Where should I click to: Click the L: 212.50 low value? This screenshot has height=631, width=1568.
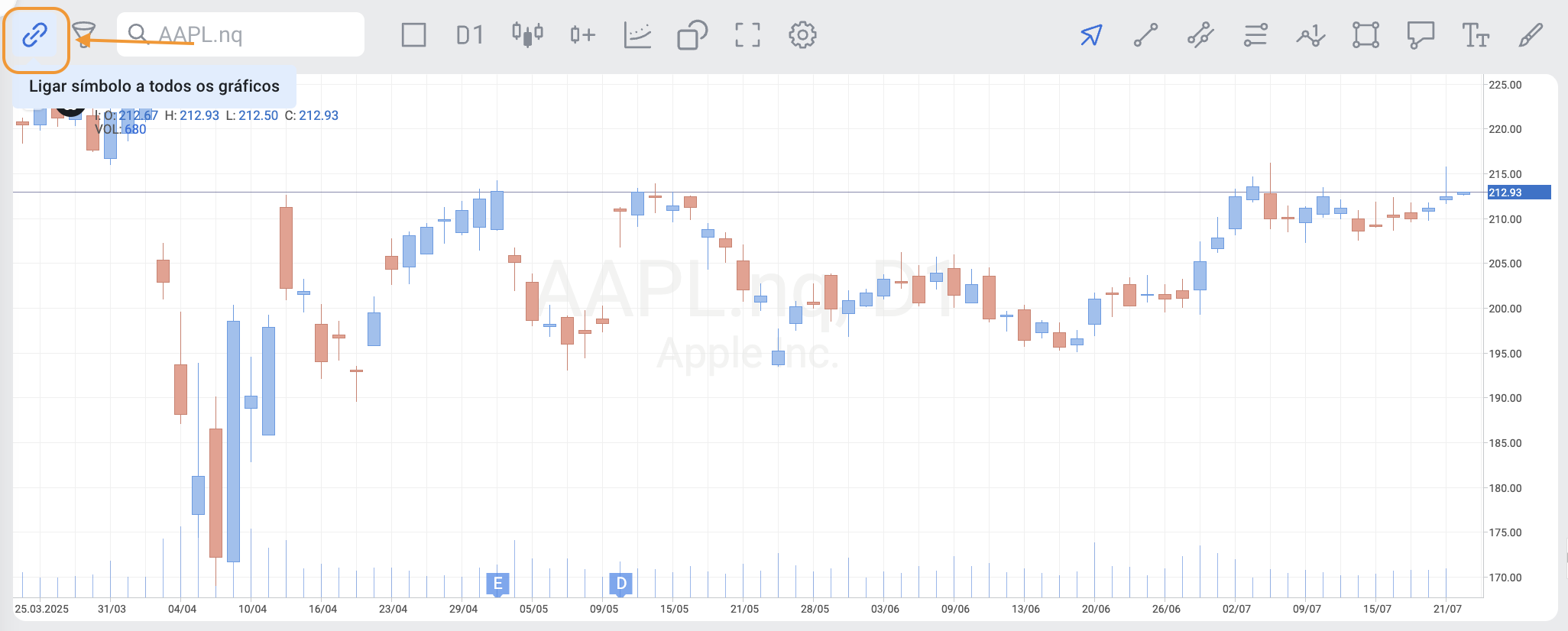252,115
